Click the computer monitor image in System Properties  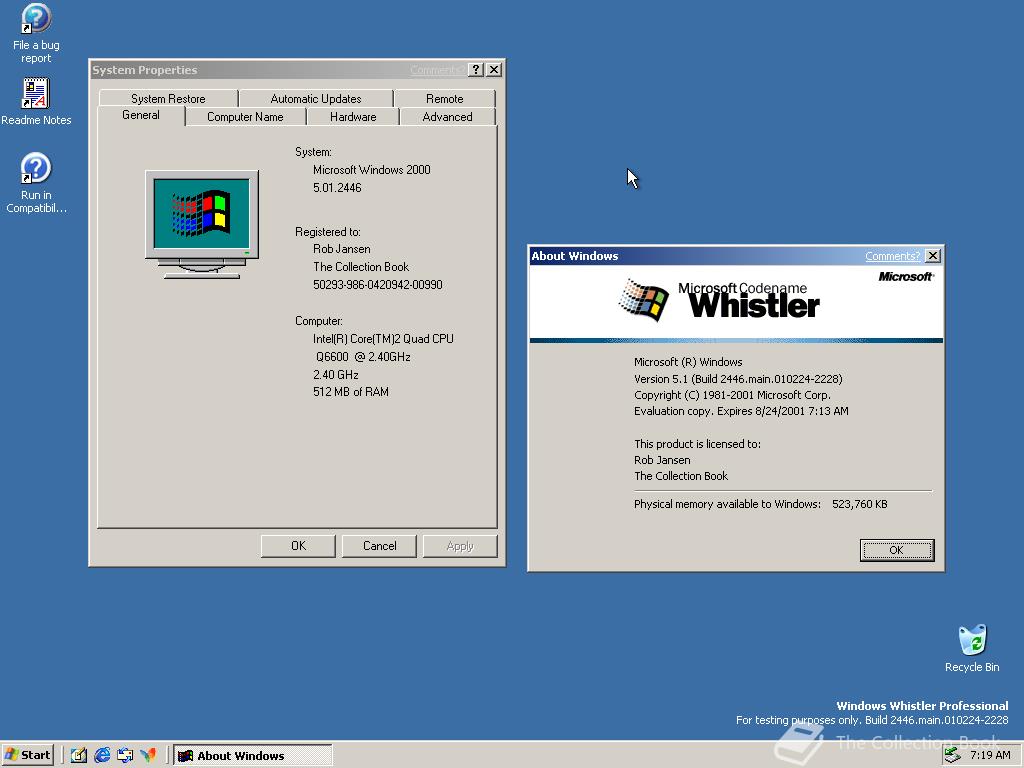pos(202,224)
